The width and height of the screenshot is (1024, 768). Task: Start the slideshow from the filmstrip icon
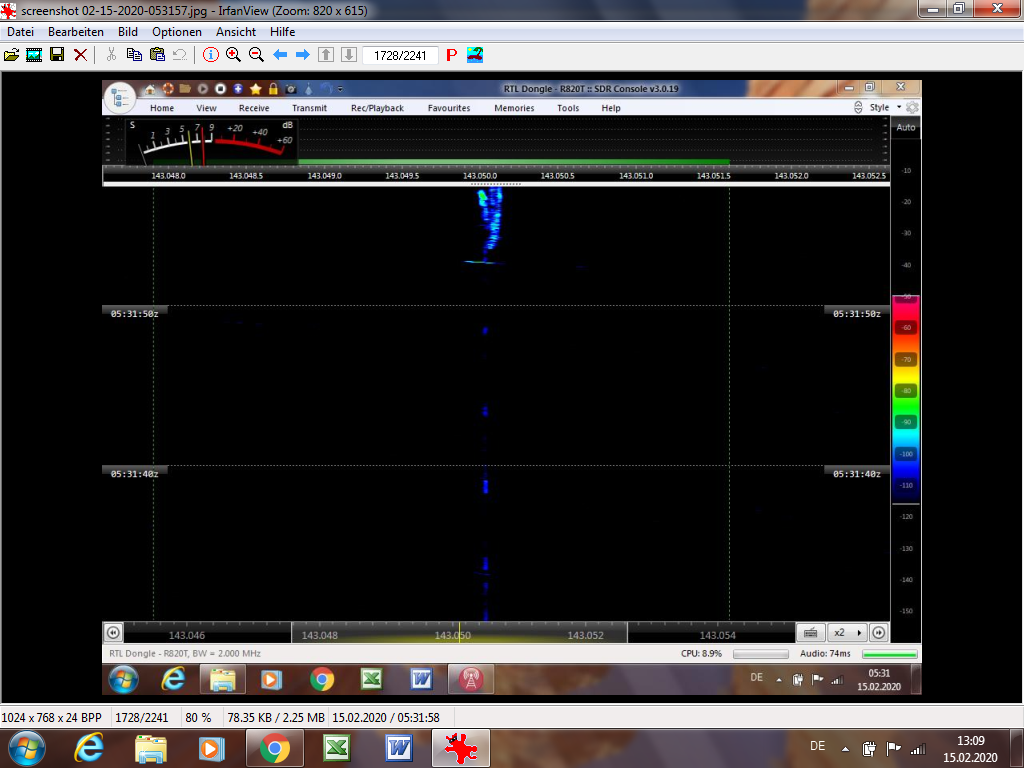34,55
